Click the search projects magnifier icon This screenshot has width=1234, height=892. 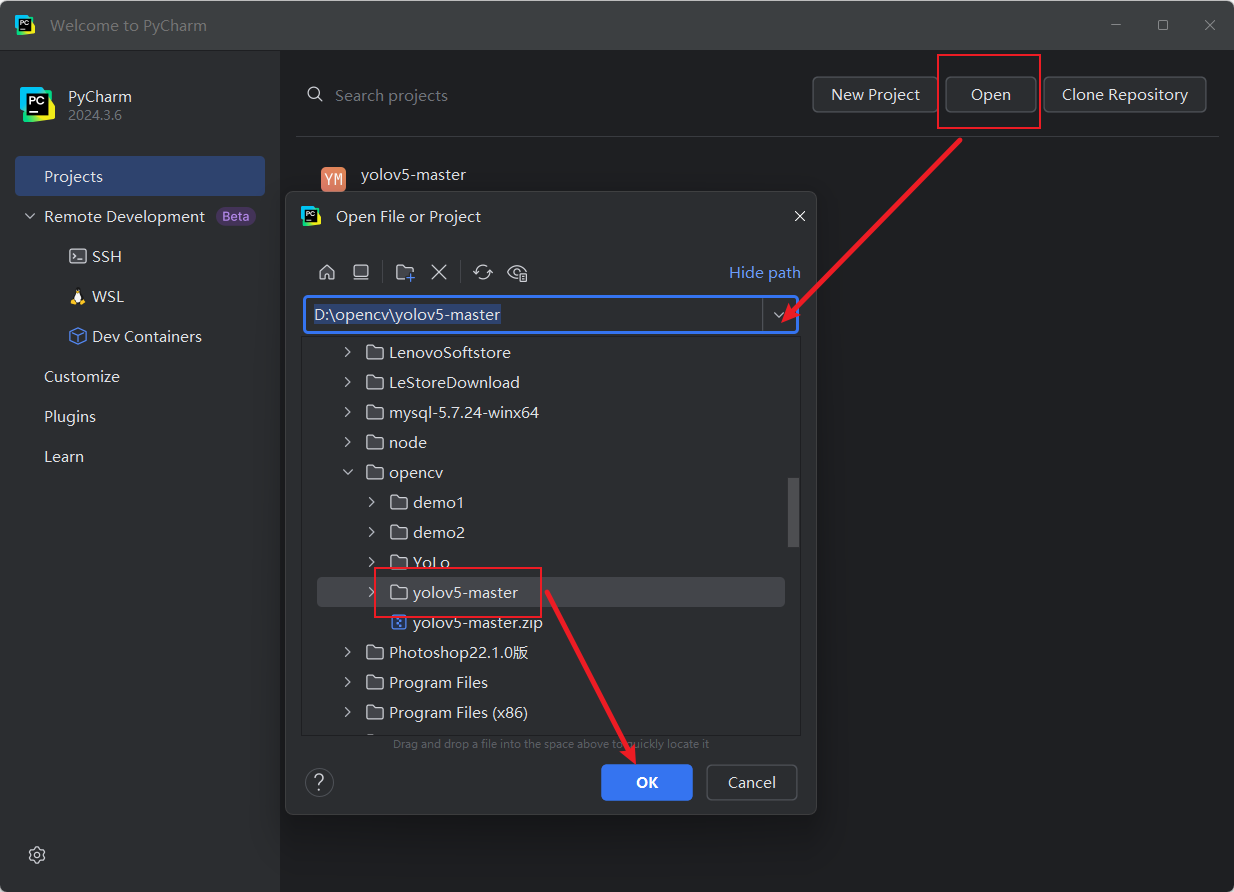click(x=315, y=94)
